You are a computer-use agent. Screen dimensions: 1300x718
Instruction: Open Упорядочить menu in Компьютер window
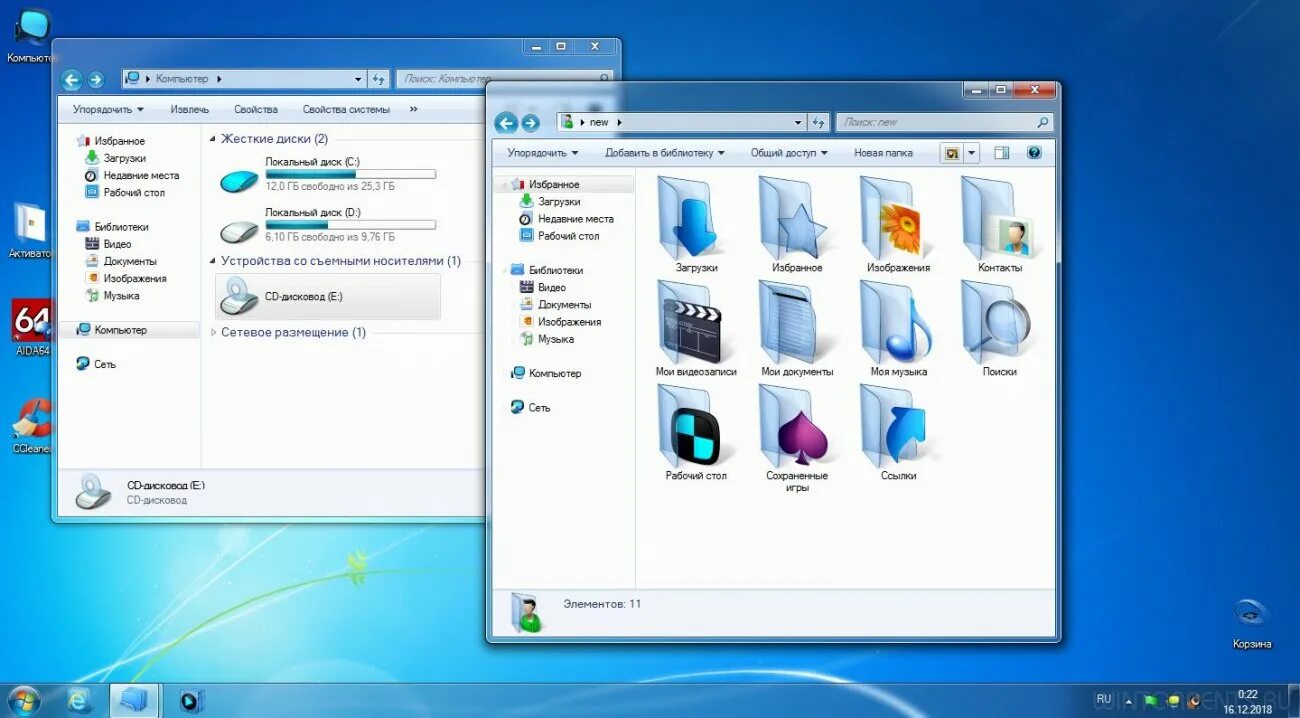(x=108, y=110)
